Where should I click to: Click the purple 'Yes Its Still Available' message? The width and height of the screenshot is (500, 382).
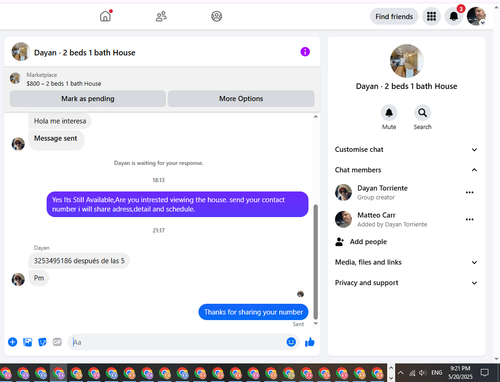177,204
